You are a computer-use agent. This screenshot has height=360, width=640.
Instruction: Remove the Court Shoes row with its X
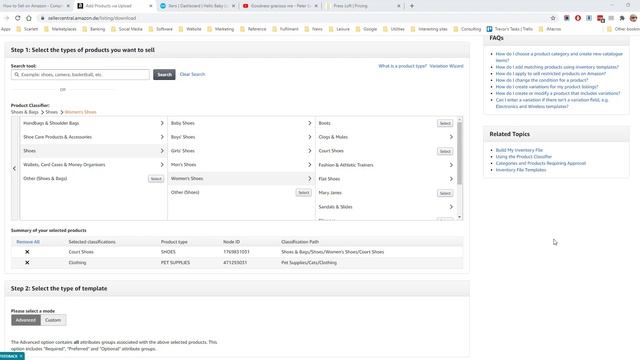coord(27,252)
